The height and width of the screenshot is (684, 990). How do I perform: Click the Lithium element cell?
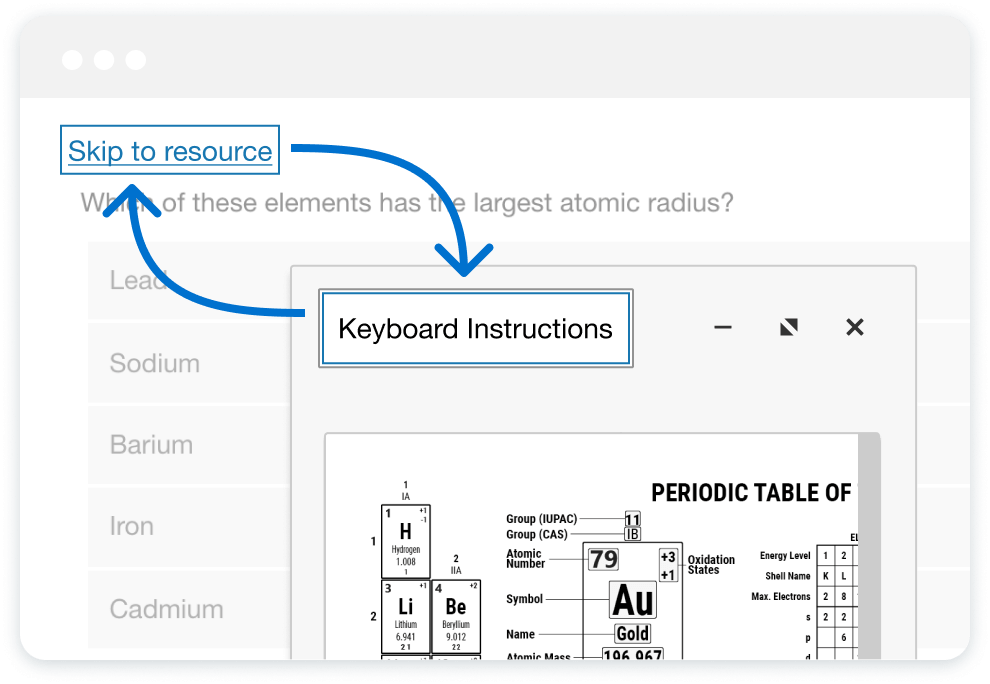pos(405,616)
